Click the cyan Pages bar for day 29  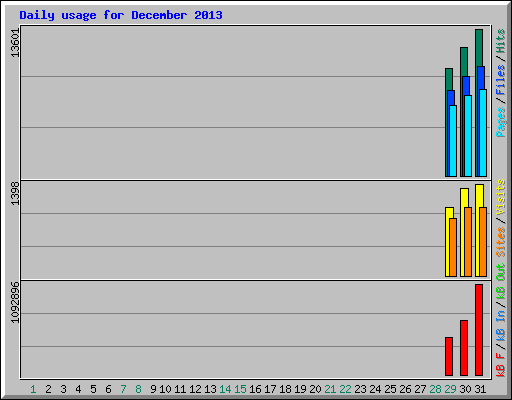tap(453, 141)
